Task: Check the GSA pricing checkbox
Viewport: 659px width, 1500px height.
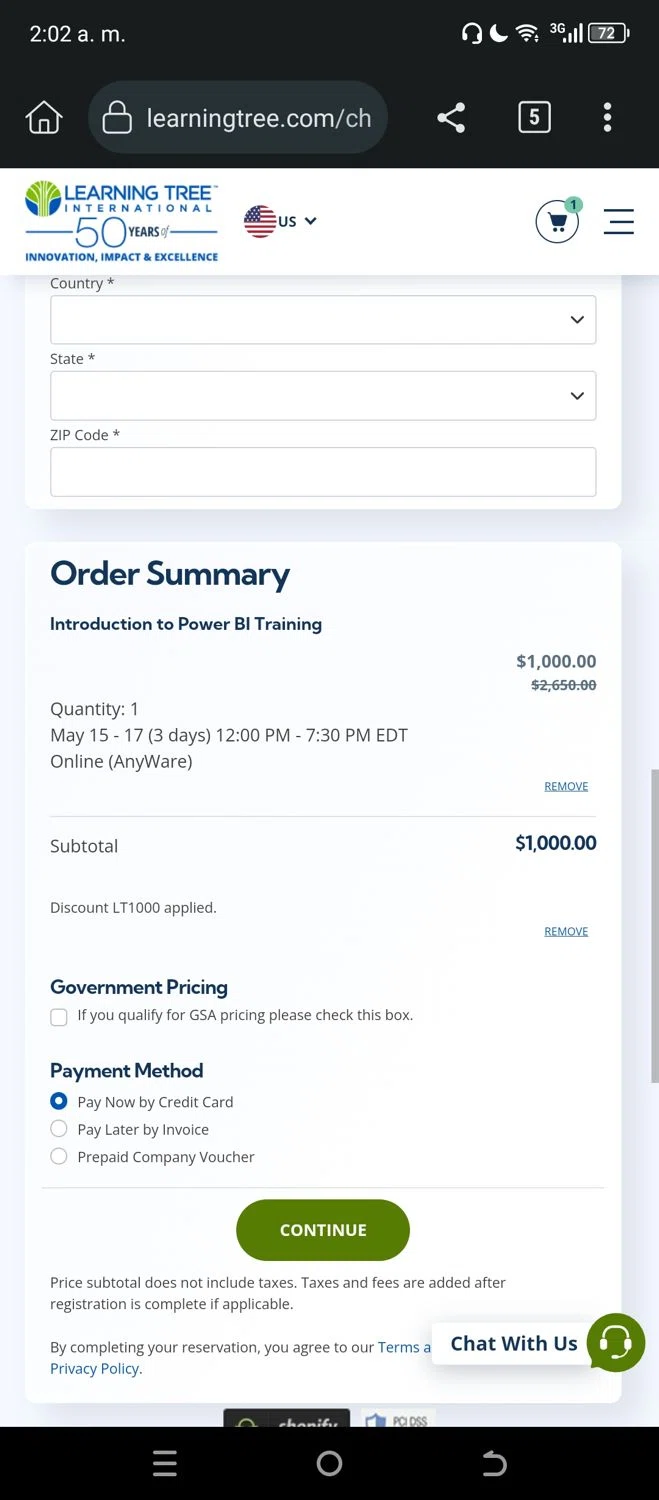Action: coord(59,1016)
